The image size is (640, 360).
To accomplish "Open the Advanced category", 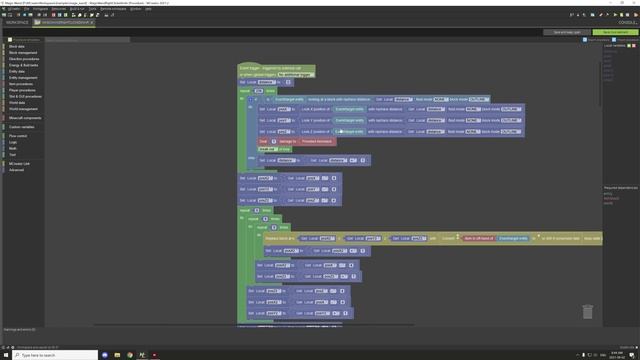I will tap(16, 170).
